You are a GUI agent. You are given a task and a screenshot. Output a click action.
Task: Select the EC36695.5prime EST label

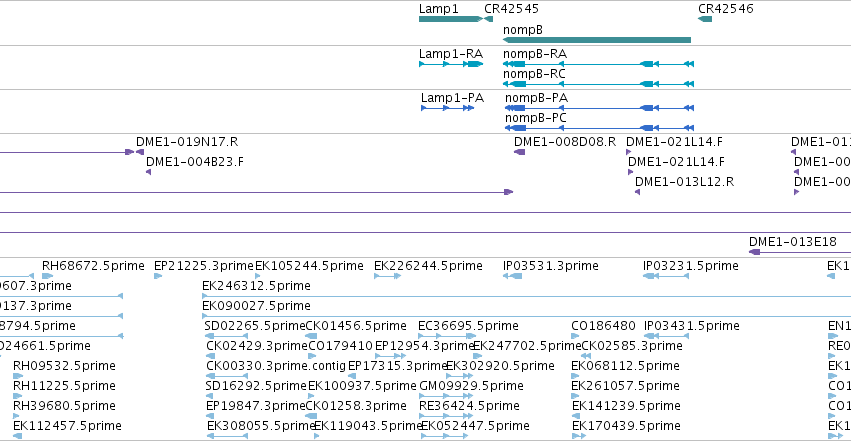(x=468, y=326)
